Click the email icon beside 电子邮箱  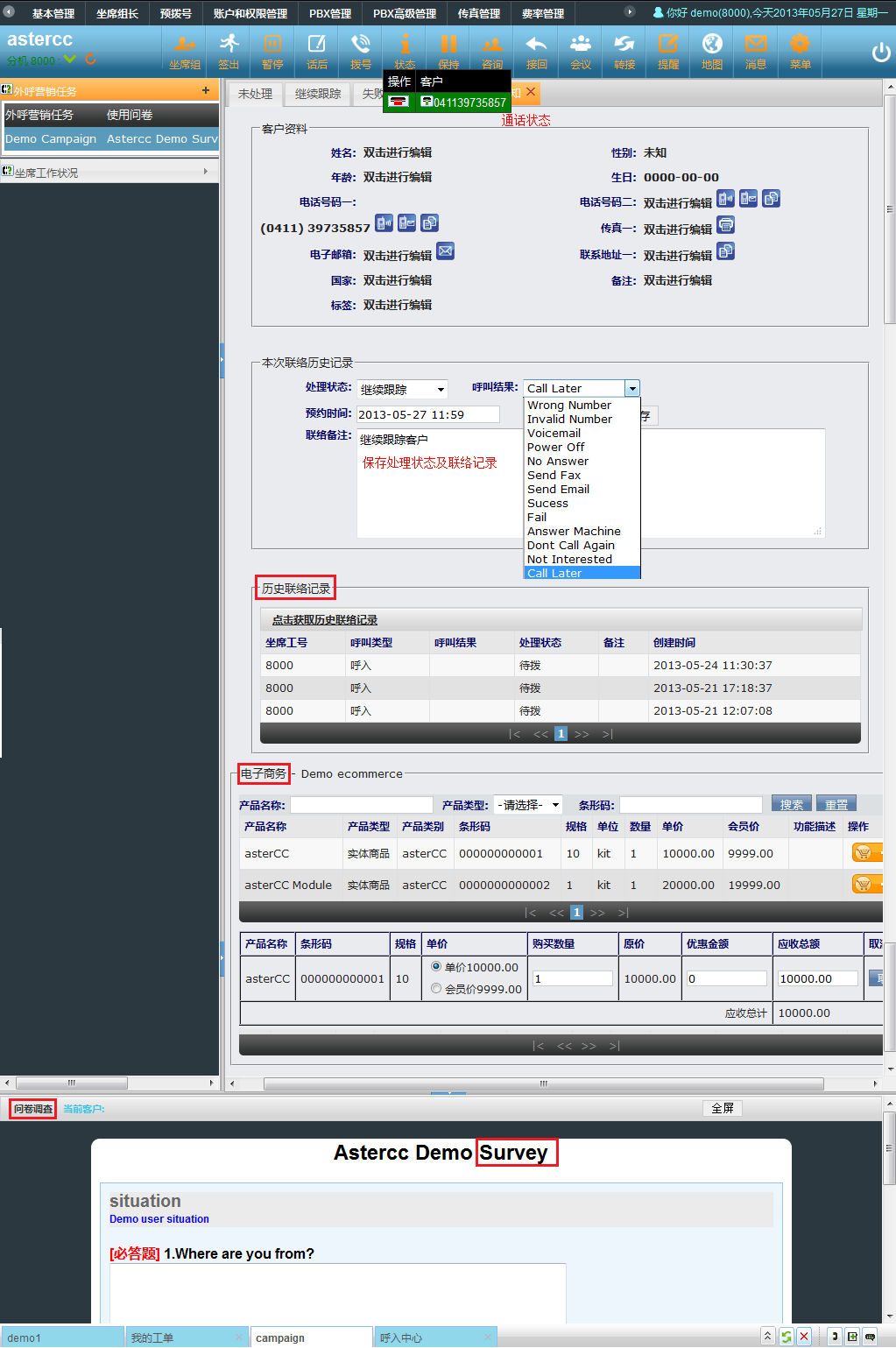tap(445, 252)
